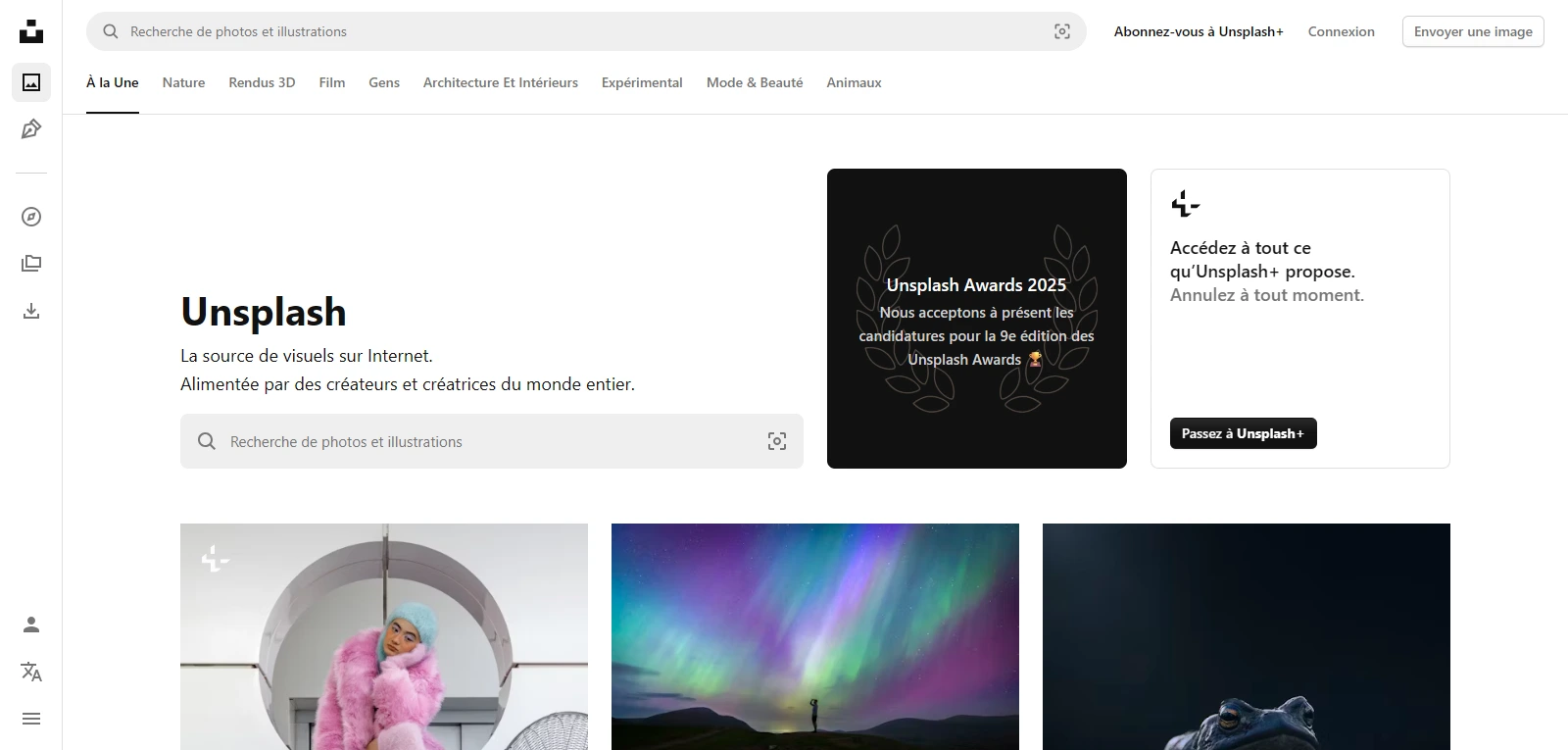Screen dimensions: 1568x750
Task: Click the Unsplash logo in the sidebar
Action: coord(31,31)
